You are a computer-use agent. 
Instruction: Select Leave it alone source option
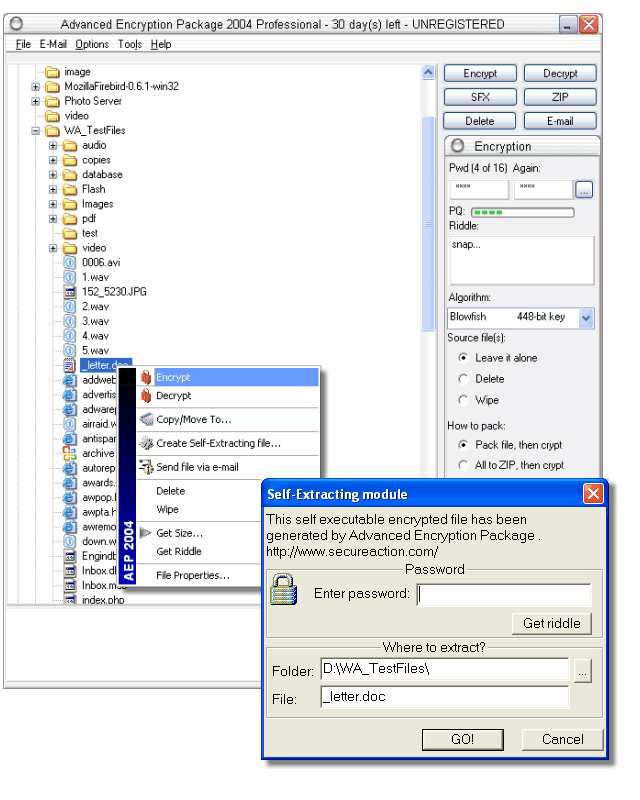[463, 358]
